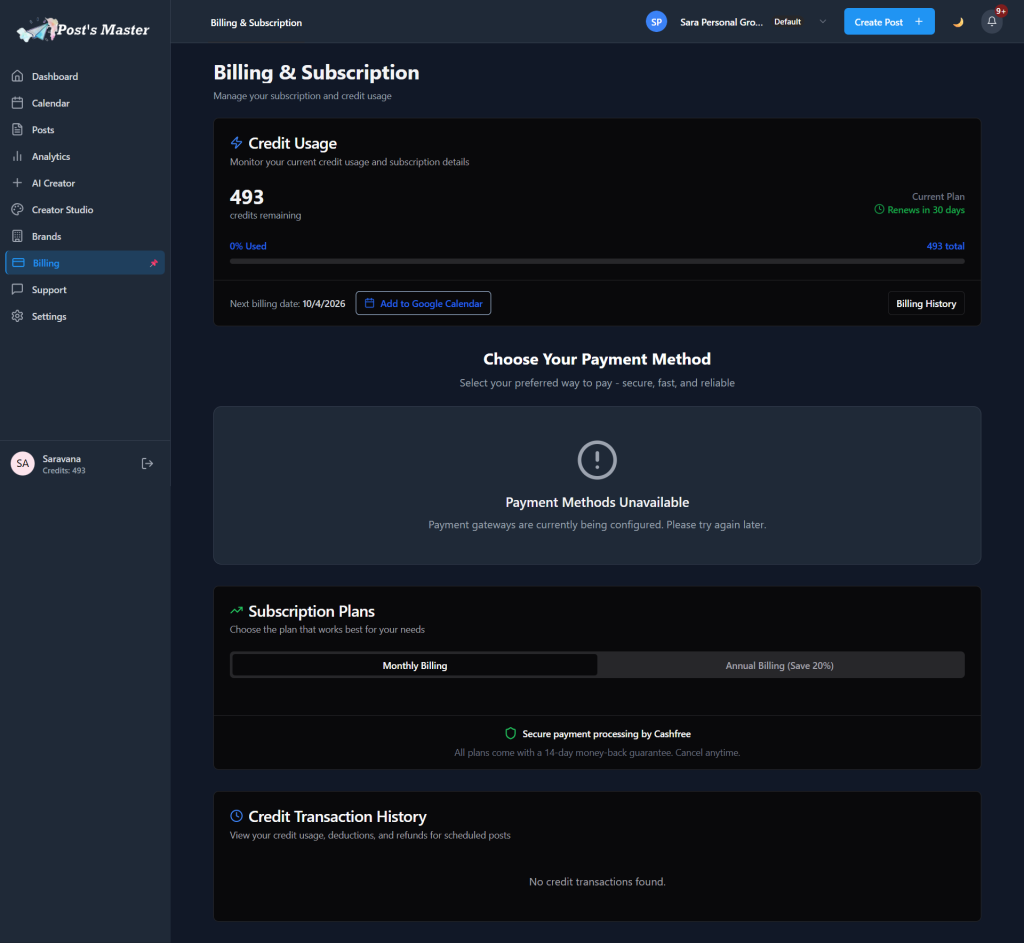Switch to Monthly Billing option
This screenshot has height=943, width=1024.
click(x=414, y=665)
